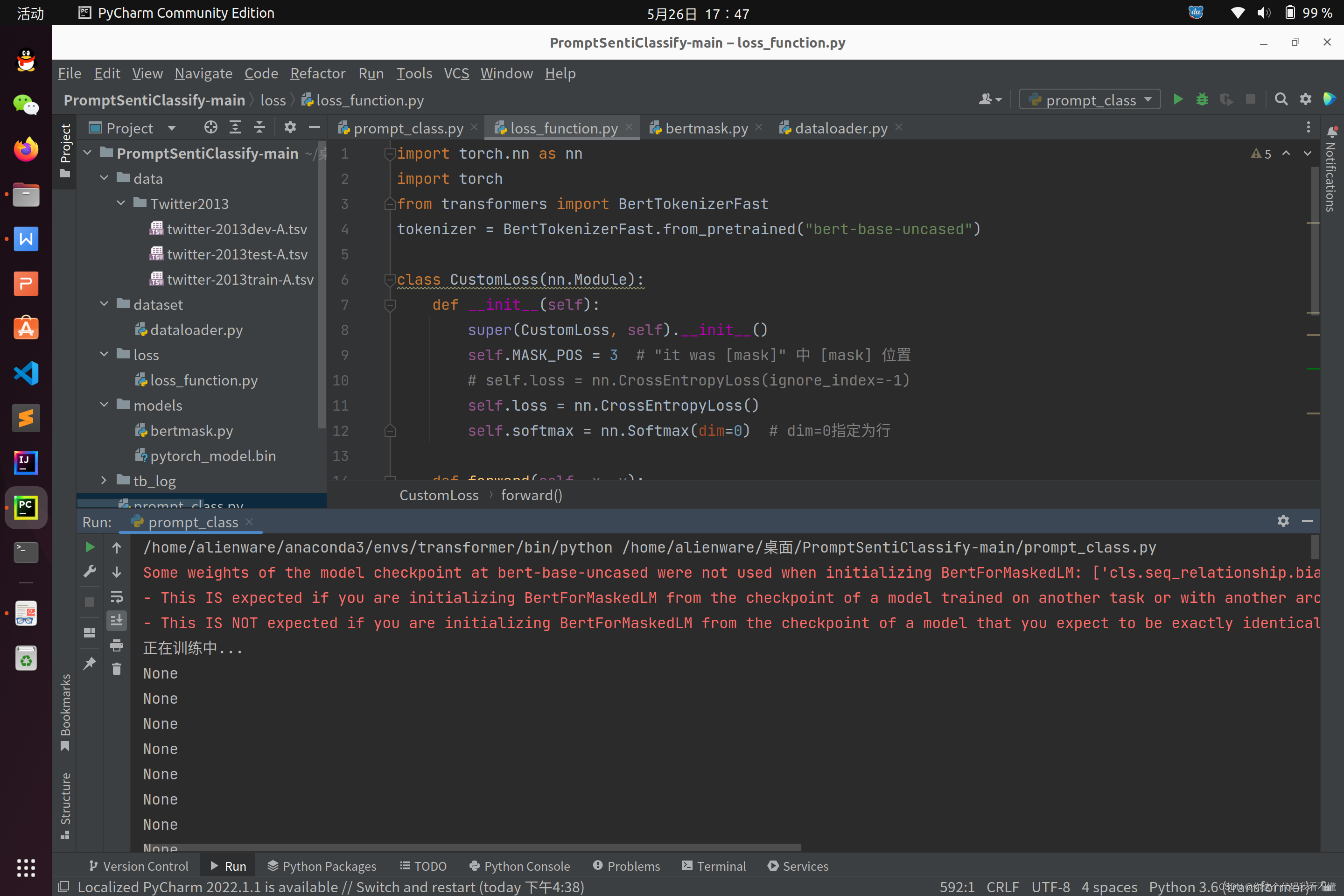Open the Refactor menu
This screenshot has width=1344, height=896.
(x=318, y=74)
